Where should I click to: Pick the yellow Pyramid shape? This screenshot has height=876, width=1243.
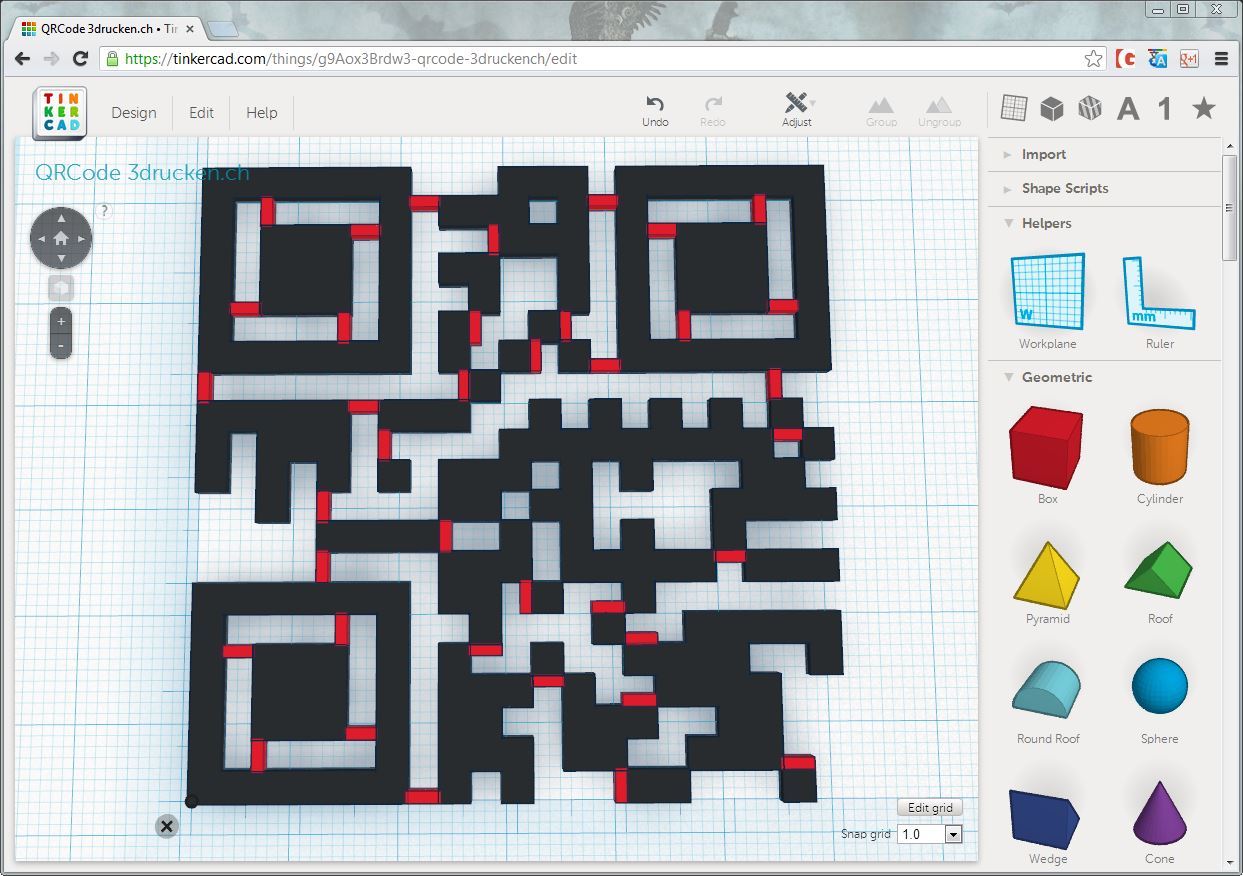point(1047,573)
